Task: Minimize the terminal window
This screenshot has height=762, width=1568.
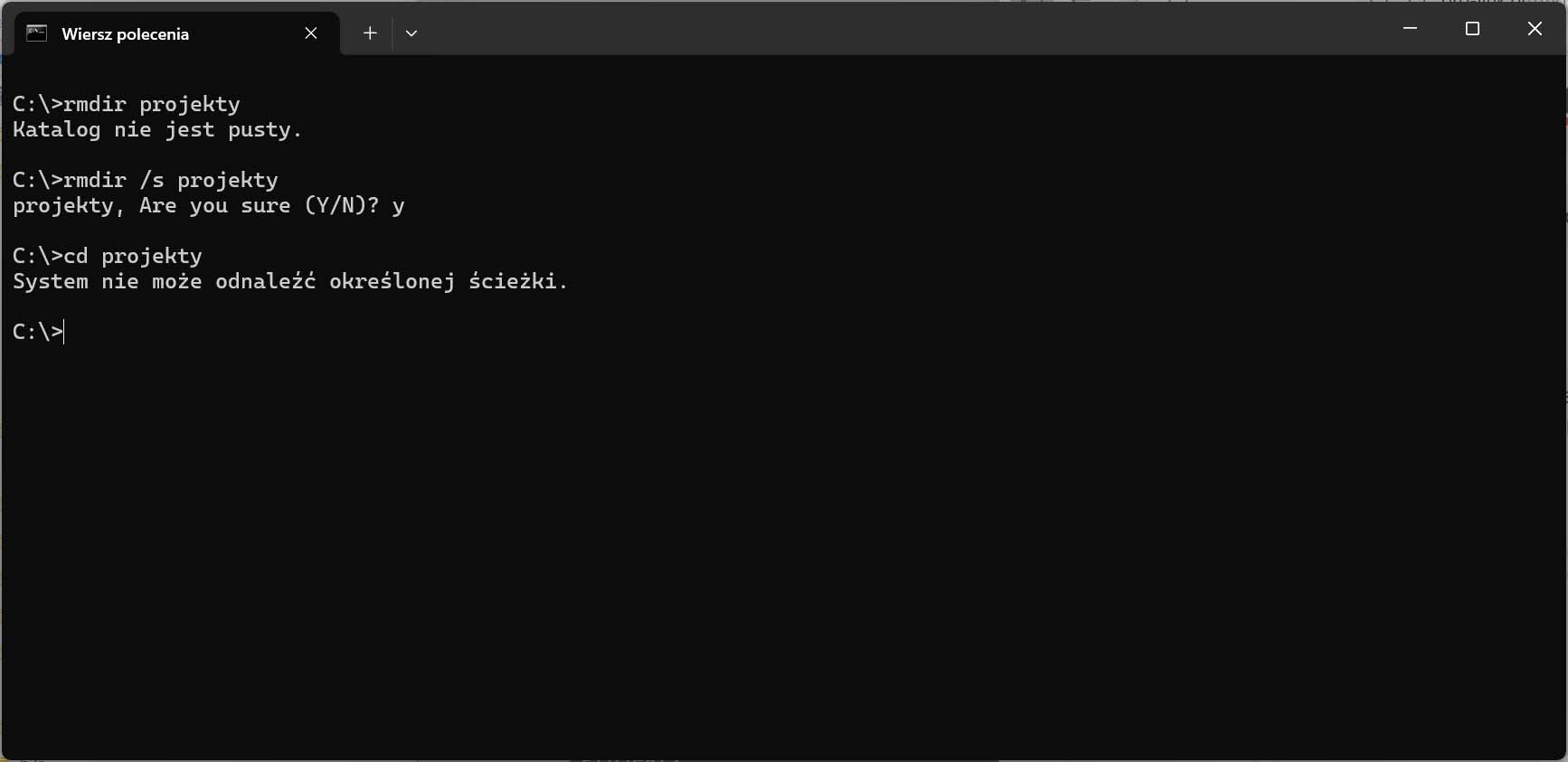Action: [1410, 29]
